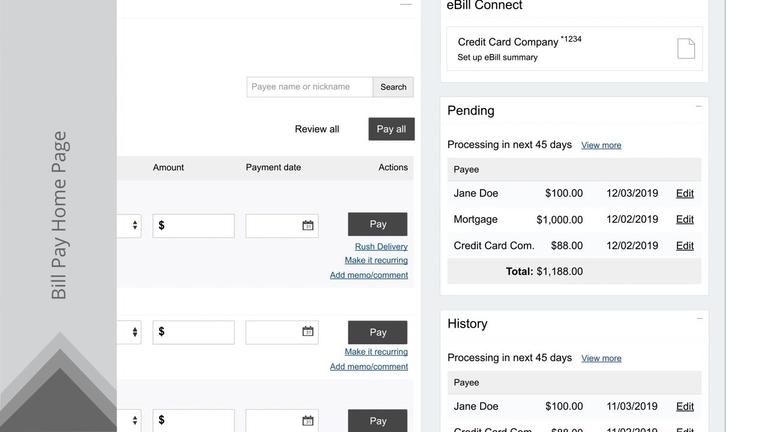Click Make it recurring in the second payment row

pyautogui.click(x=376, y=352)
